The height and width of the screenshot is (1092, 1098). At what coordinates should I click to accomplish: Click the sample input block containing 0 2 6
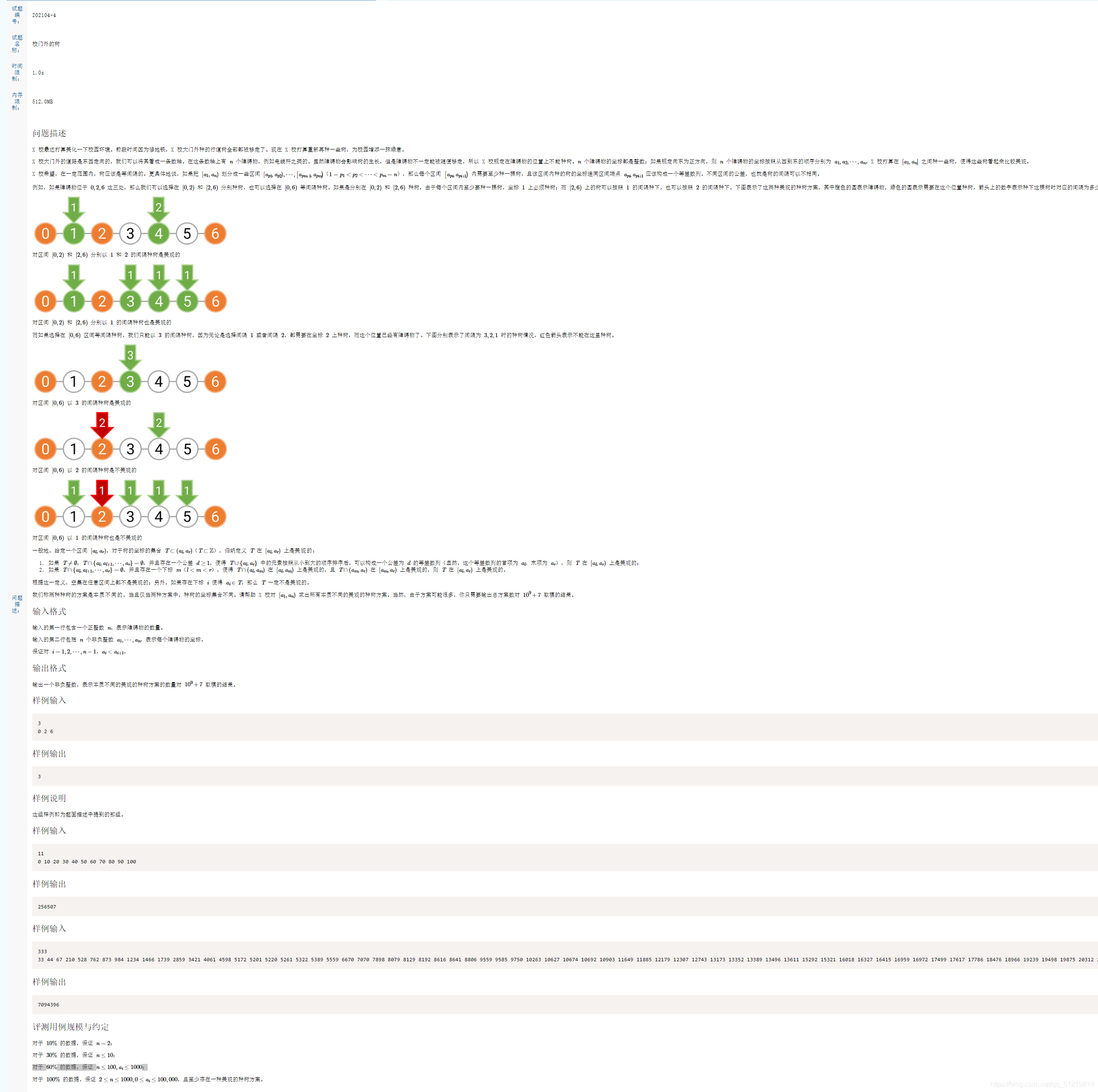click(565, 727)
